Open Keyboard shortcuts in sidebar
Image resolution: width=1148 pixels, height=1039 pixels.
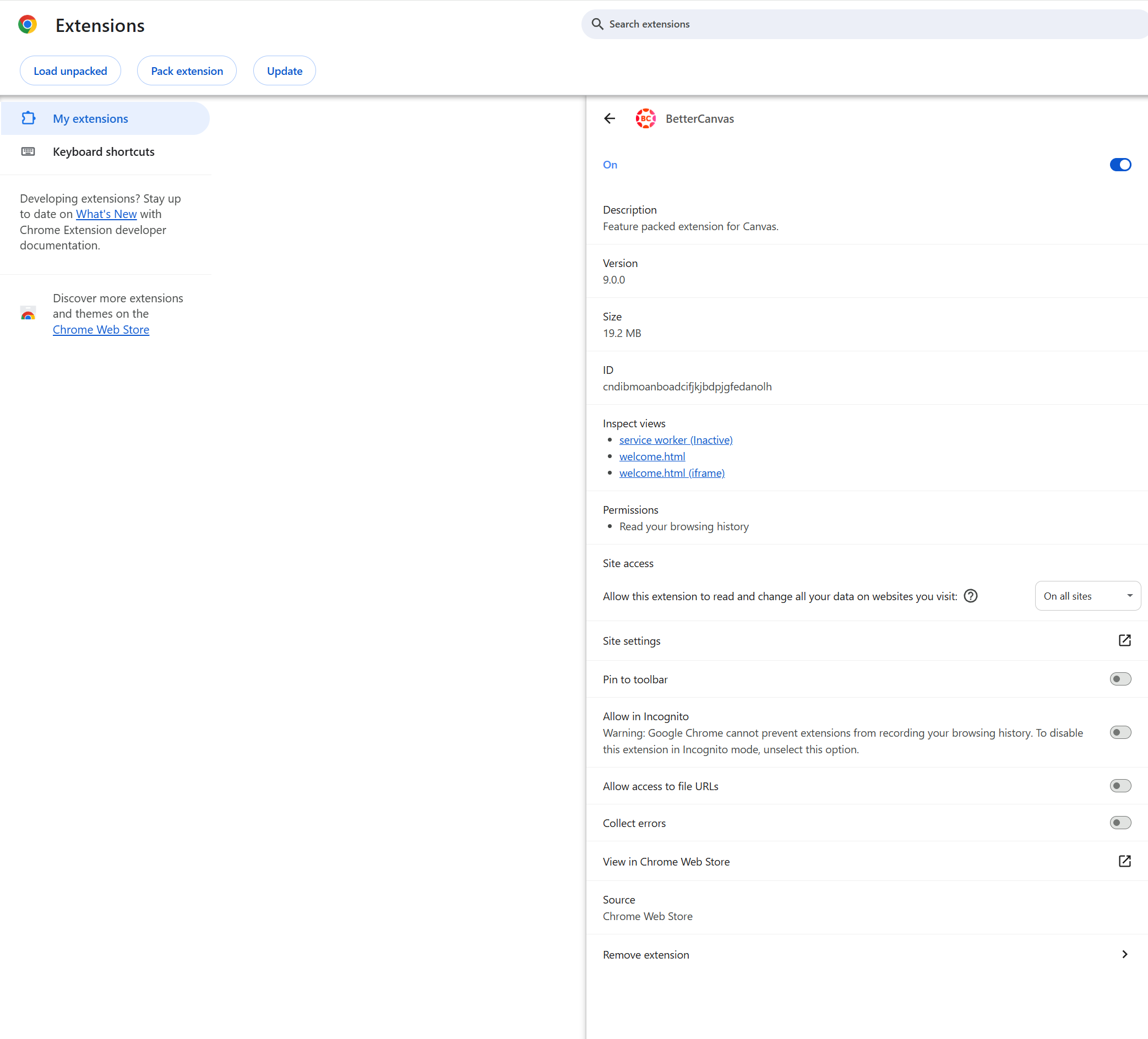[x=105, y=151]
